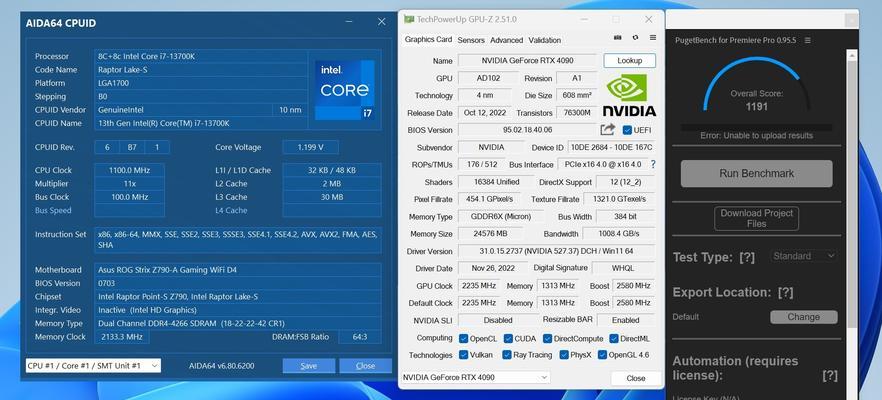
Task: Toggle the DirectML checkbox
Action: [614, 339]
